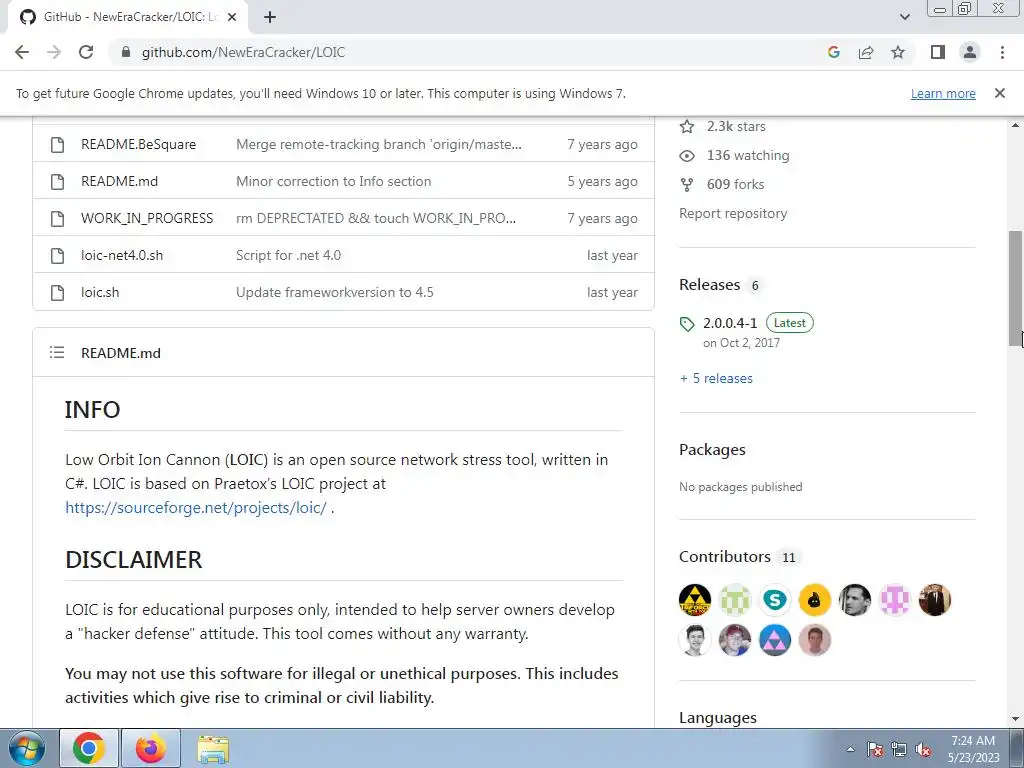Click the Report repository link

coord(733,214)
